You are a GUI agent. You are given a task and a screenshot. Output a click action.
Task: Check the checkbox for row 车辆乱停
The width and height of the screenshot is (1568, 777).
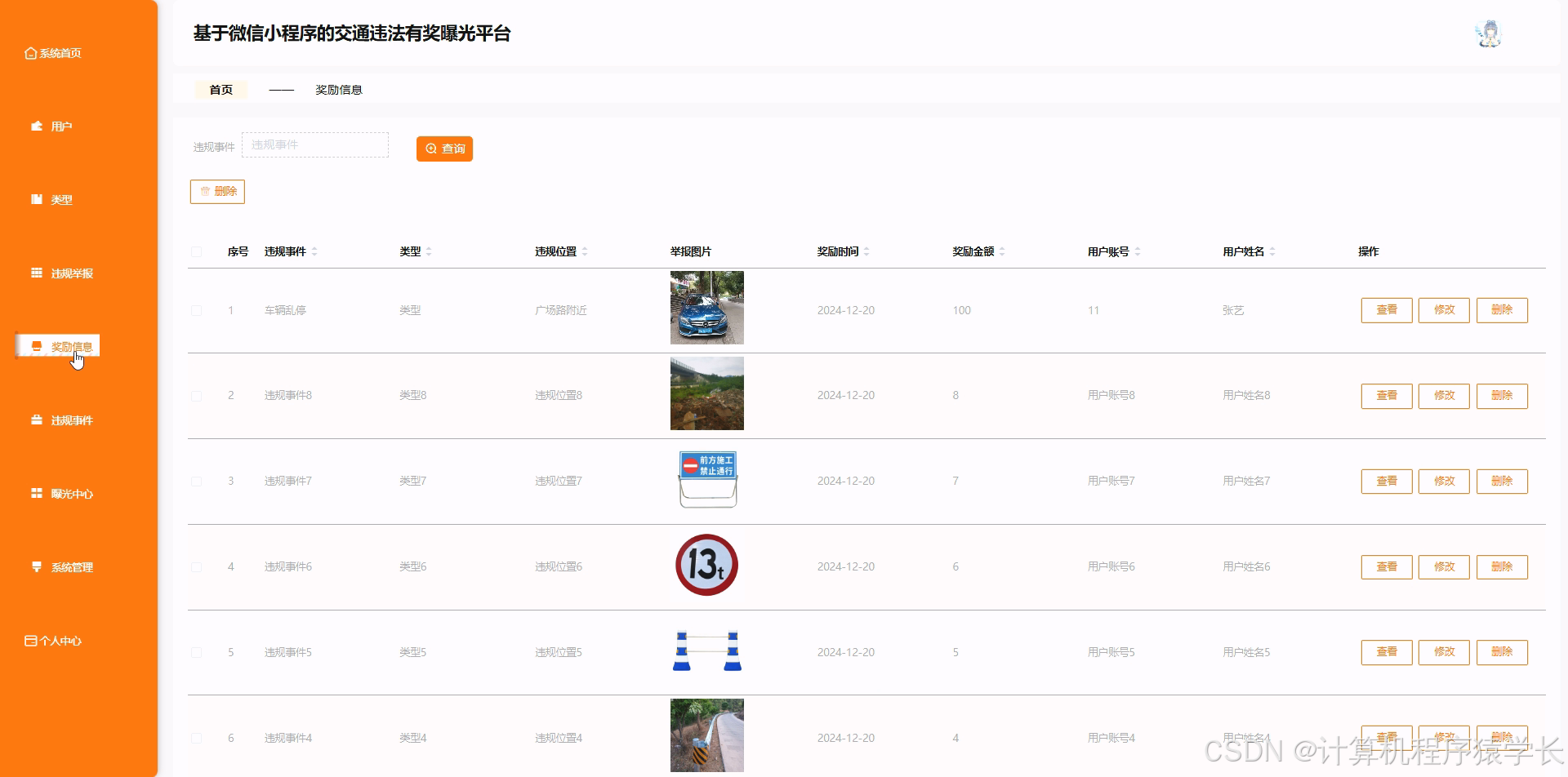(196, 310)
